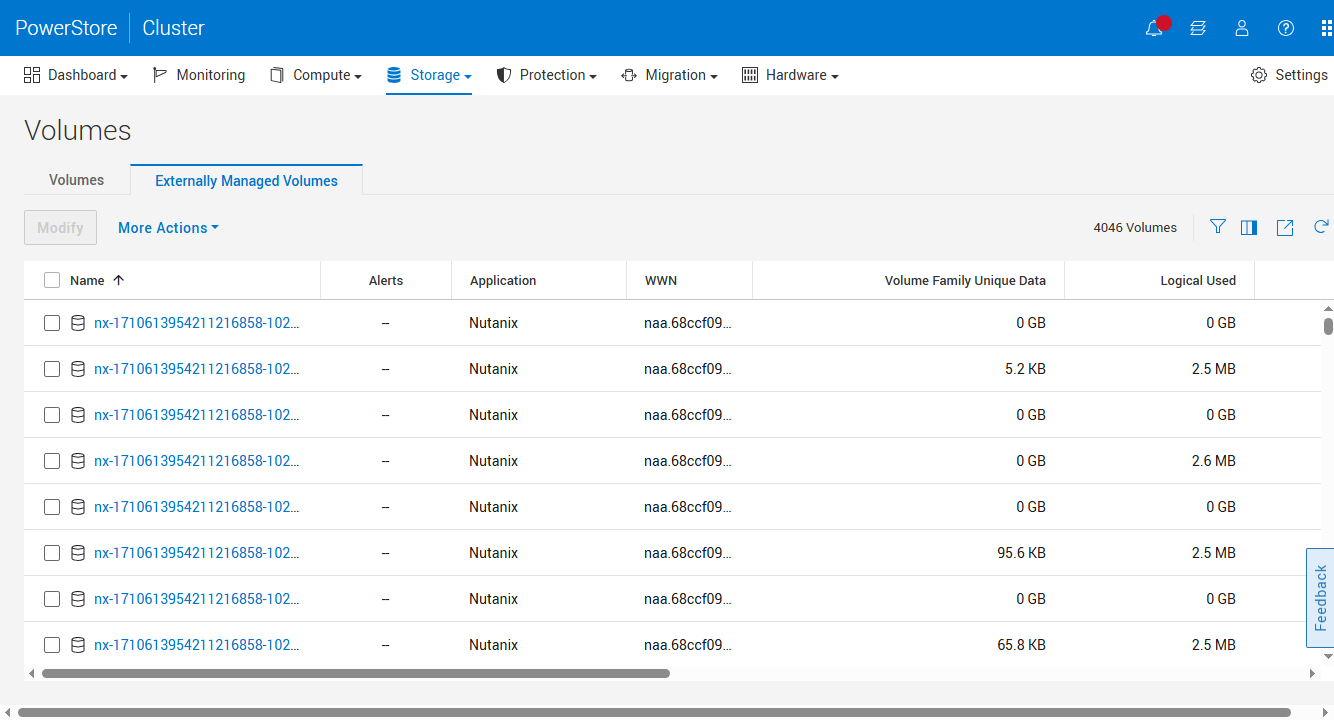Expand the Dashboard menu
The image size is (1334, 720).
76,75
